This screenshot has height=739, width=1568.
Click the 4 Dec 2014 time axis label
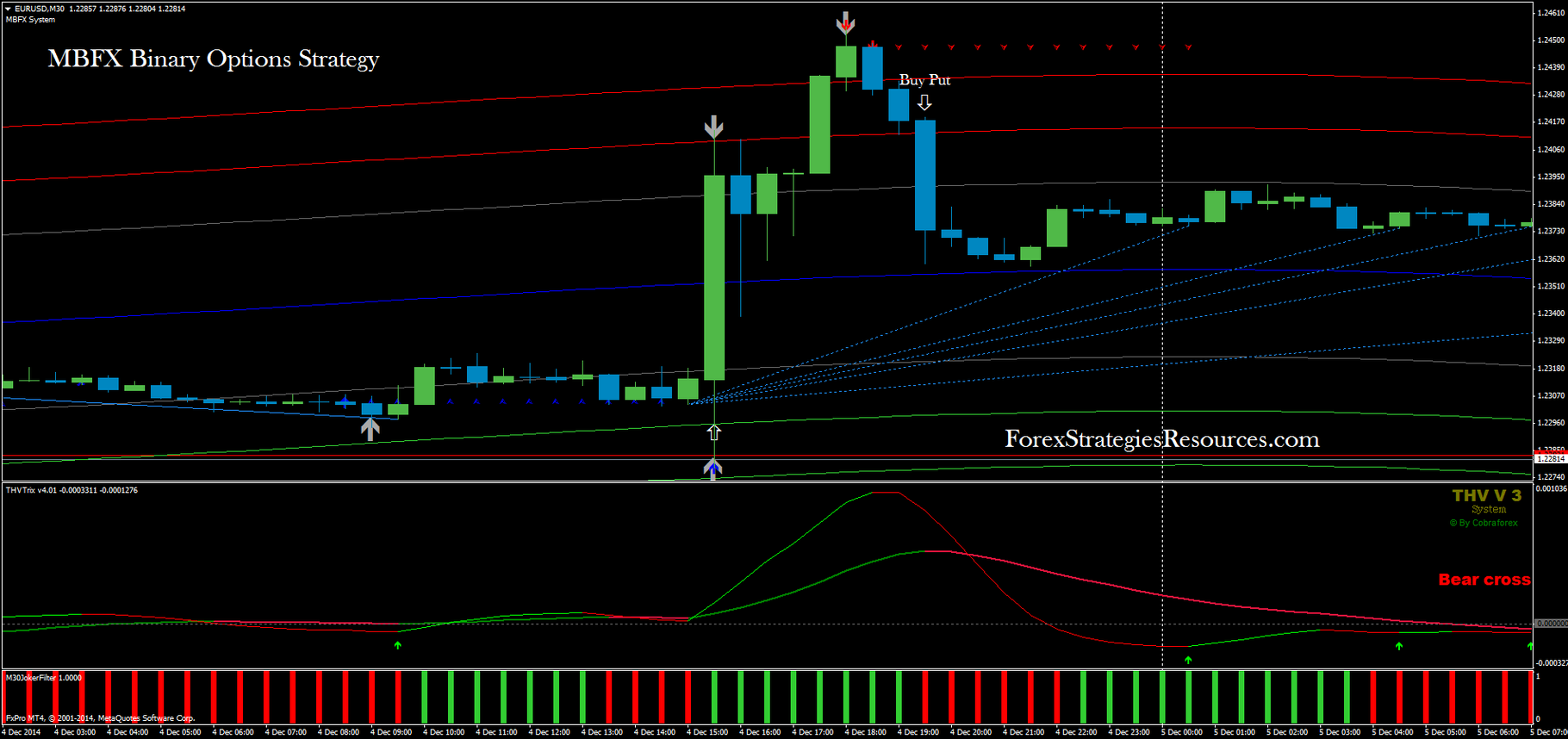pyautogui.click(x=21, y=732)
